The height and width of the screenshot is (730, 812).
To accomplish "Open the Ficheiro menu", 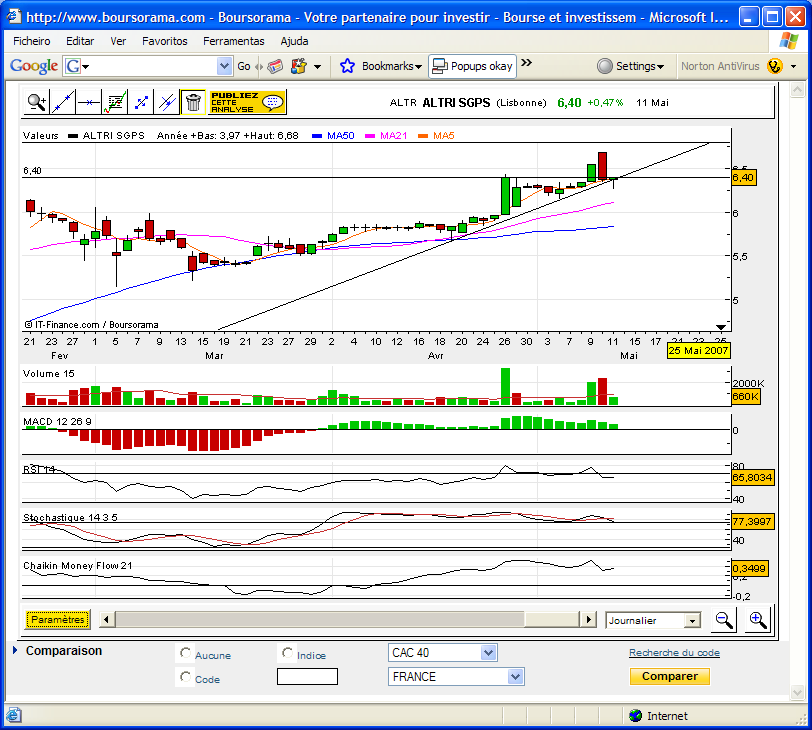I will (x=32, y=41).
